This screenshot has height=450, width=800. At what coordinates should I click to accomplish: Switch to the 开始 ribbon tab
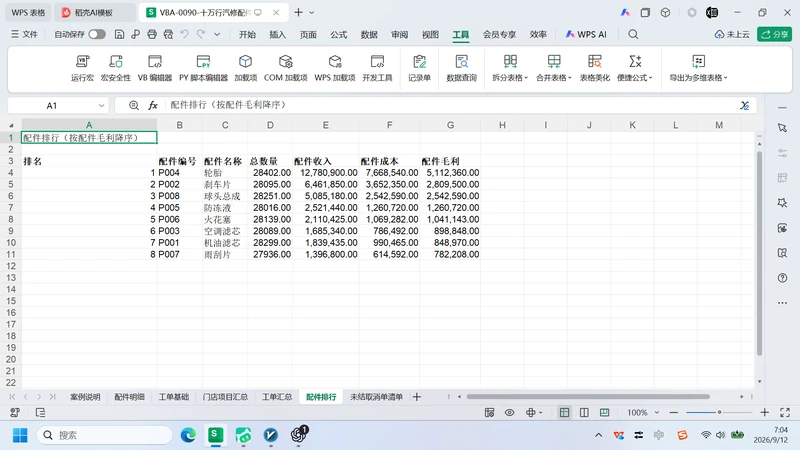(247, 34)
